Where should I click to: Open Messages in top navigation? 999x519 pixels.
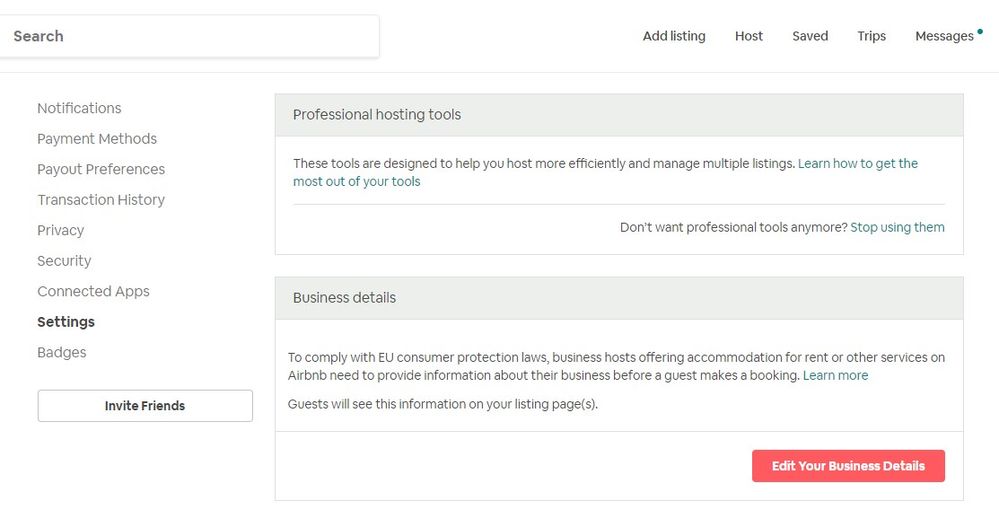(x=944, y=36)
